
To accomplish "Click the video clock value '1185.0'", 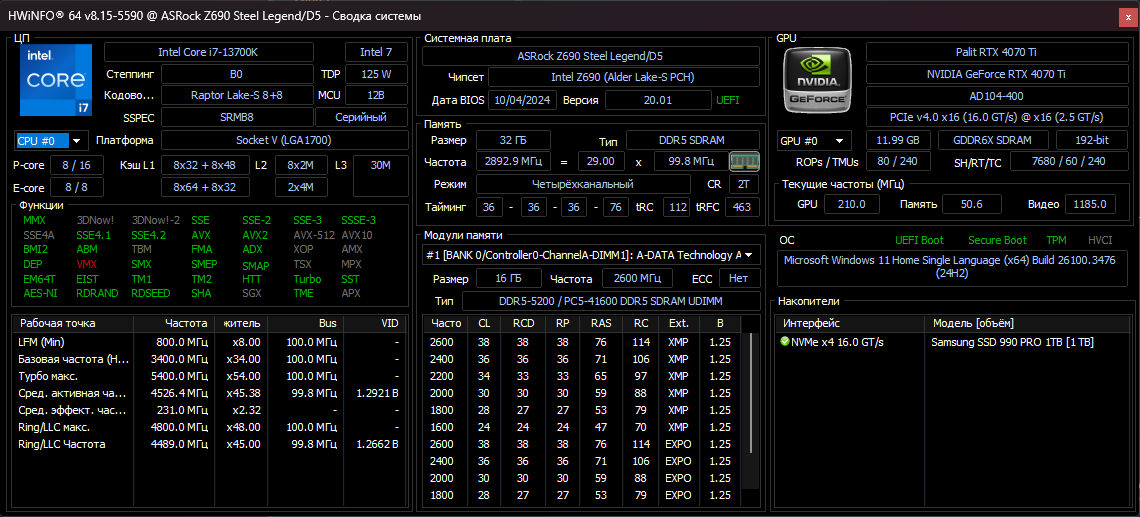I will (x=1090, y=204).
